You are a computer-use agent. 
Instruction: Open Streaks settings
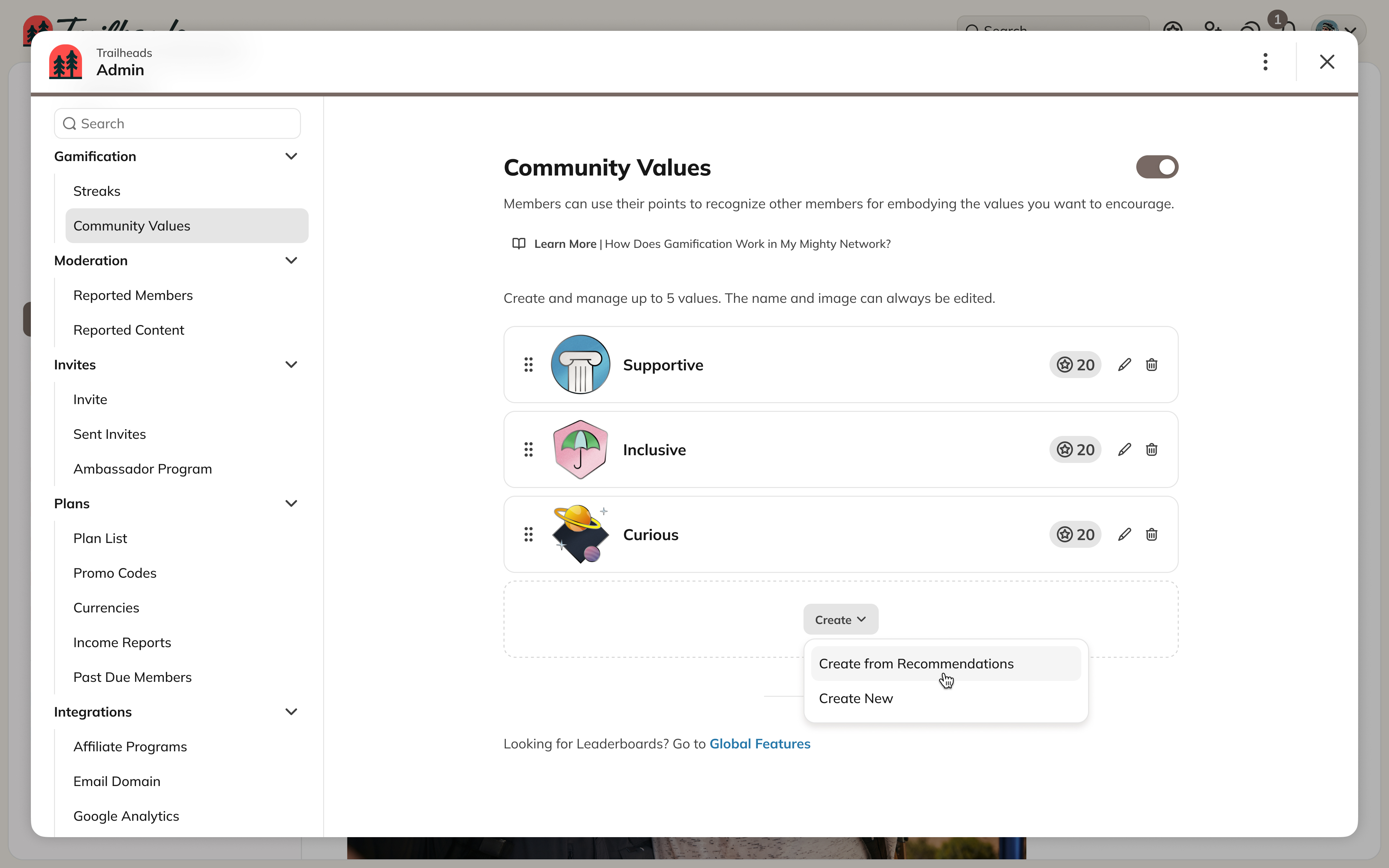point(186,191)
